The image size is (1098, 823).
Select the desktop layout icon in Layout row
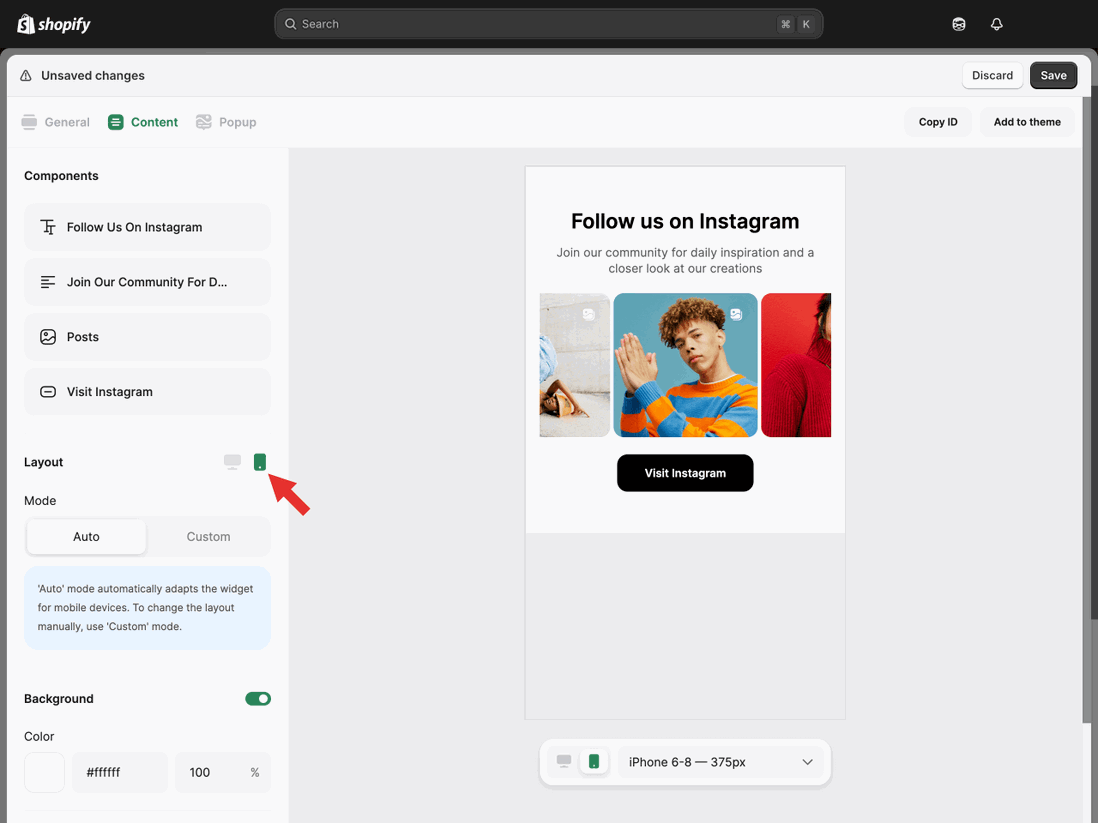(x=232, y=462)
